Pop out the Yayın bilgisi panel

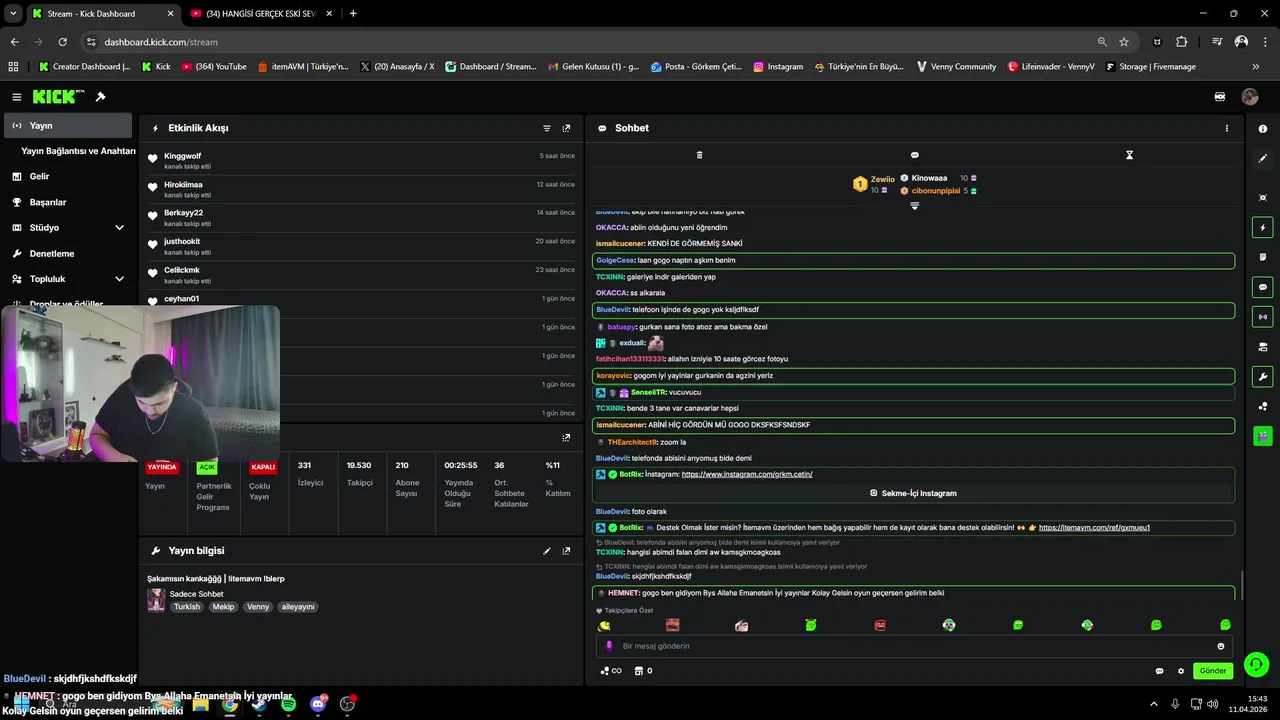pyautogui.click(x=566, y=551)
